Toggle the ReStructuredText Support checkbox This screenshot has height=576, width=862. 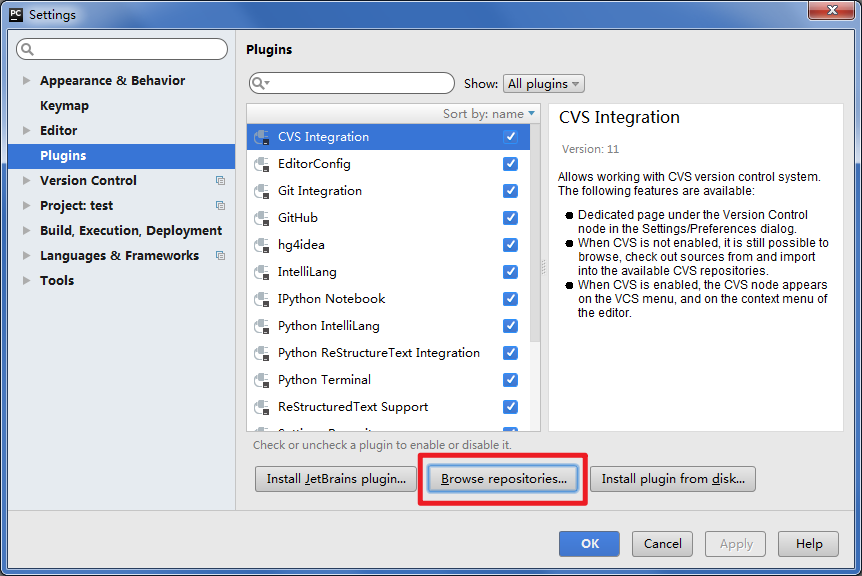click(510, 407)
